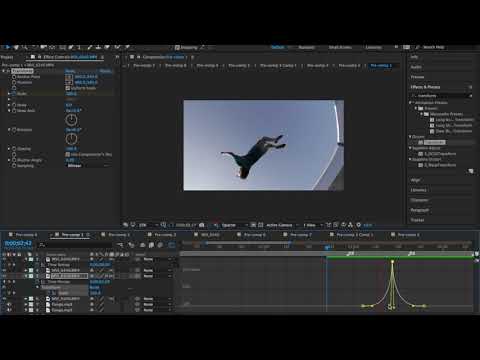Image resolution: width=480 pixels, height=360 pixels.
Task: Open Pre-comp 8 timeline tab
Action: [x=26, y=235]
